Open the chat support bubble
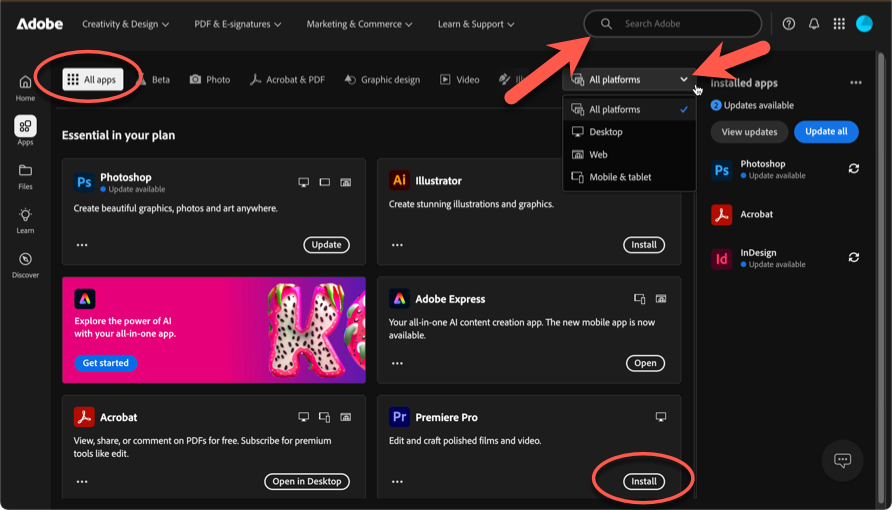 pos(843,460)
